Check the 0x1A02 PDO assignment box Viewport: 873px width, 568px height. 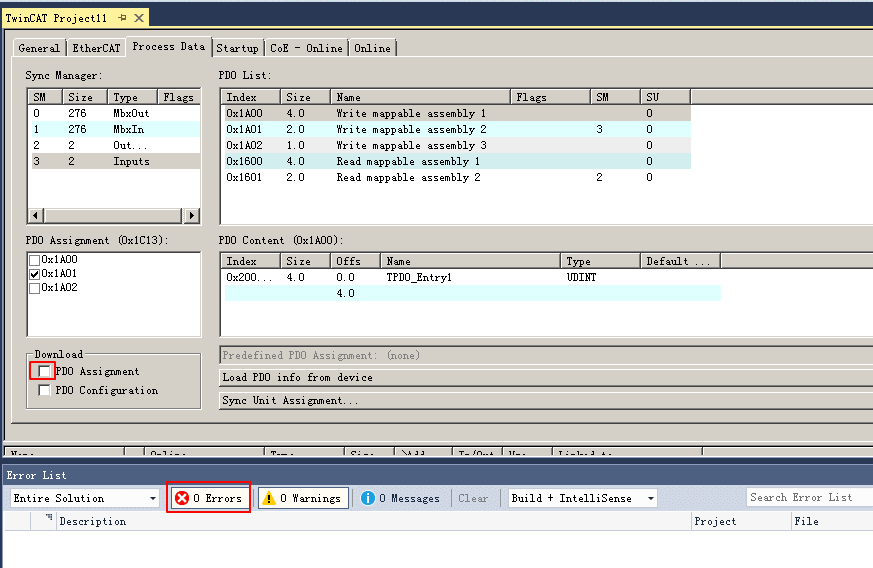click(x=35, y=288)
